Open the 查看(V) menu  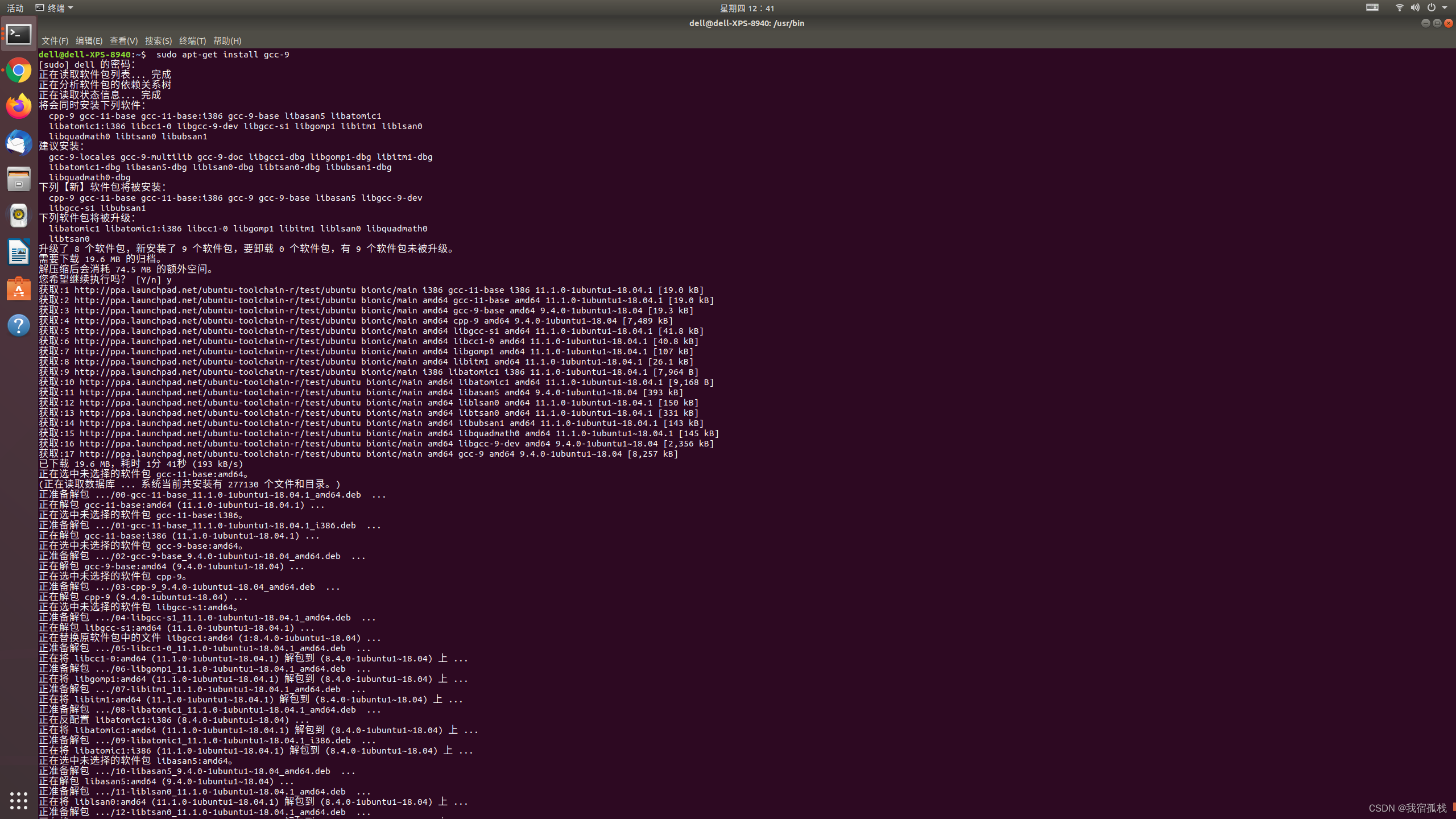click(x=123, y=41)
